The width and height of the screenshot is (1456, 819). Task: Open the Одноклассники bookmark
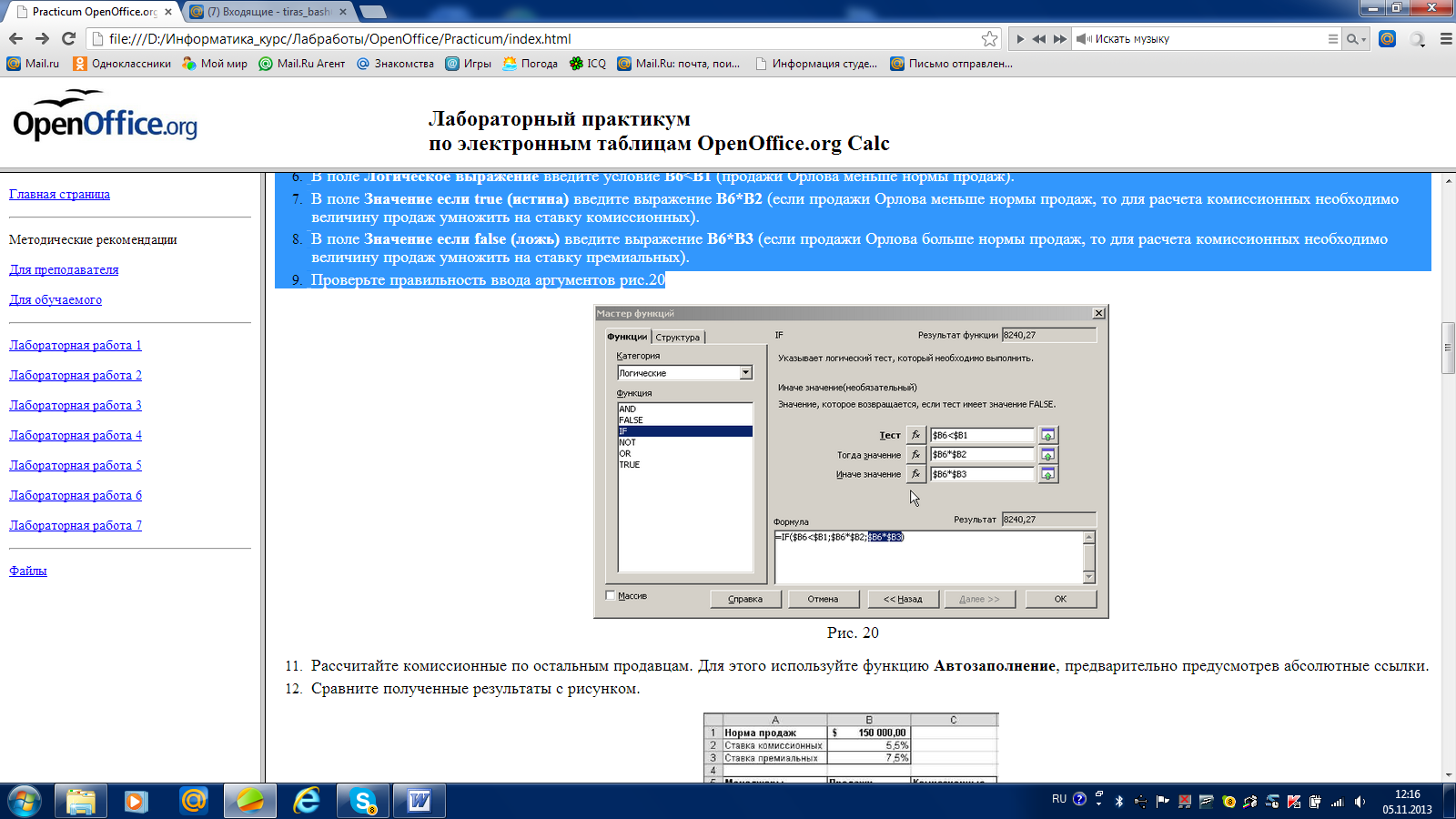coord(122,64)
